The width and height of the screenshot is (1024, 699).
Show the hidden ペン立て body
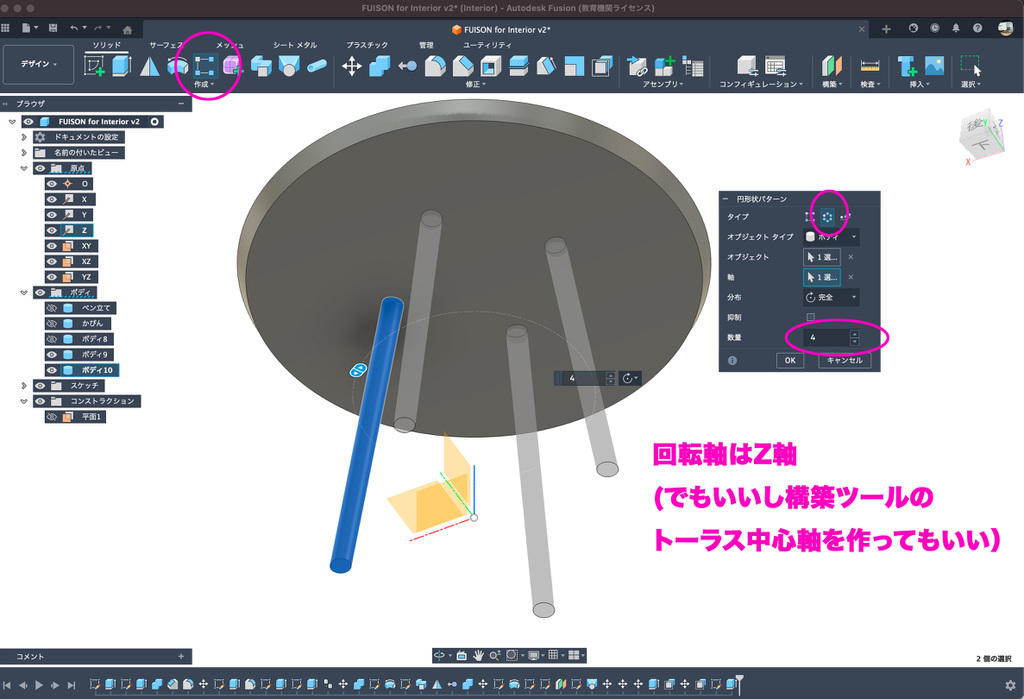(52, 308)
